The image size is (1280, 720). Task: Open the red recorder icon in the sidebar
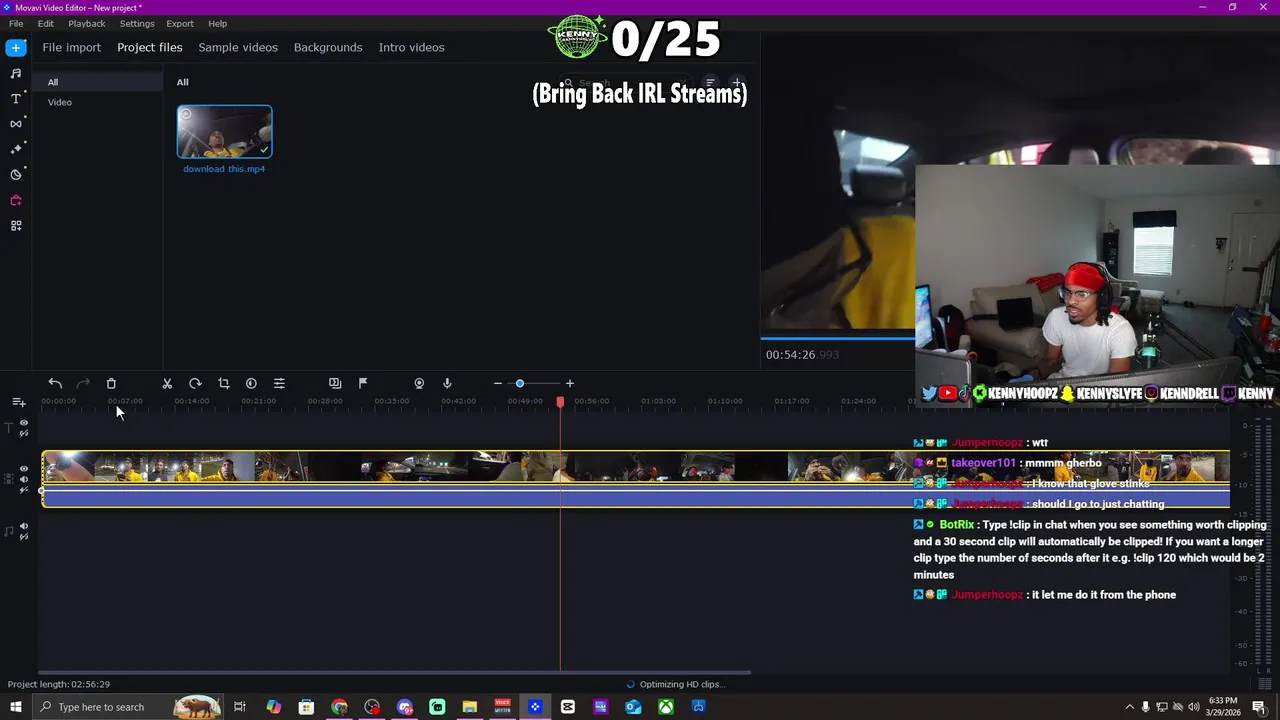[16, 200]
